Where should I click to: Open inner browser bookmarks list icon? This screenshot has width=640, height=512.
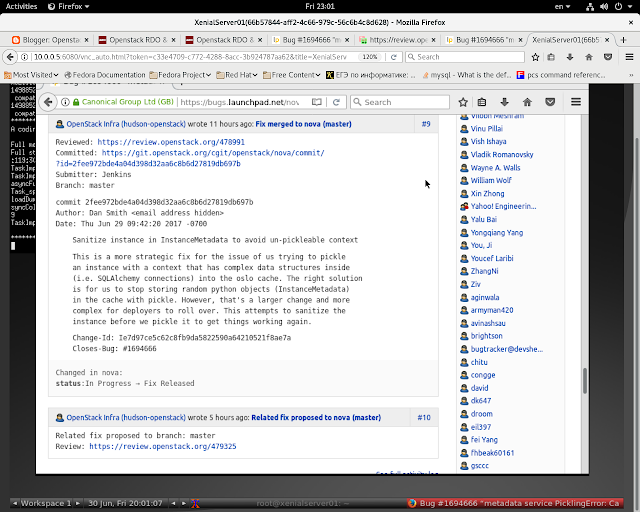point(482,102)
